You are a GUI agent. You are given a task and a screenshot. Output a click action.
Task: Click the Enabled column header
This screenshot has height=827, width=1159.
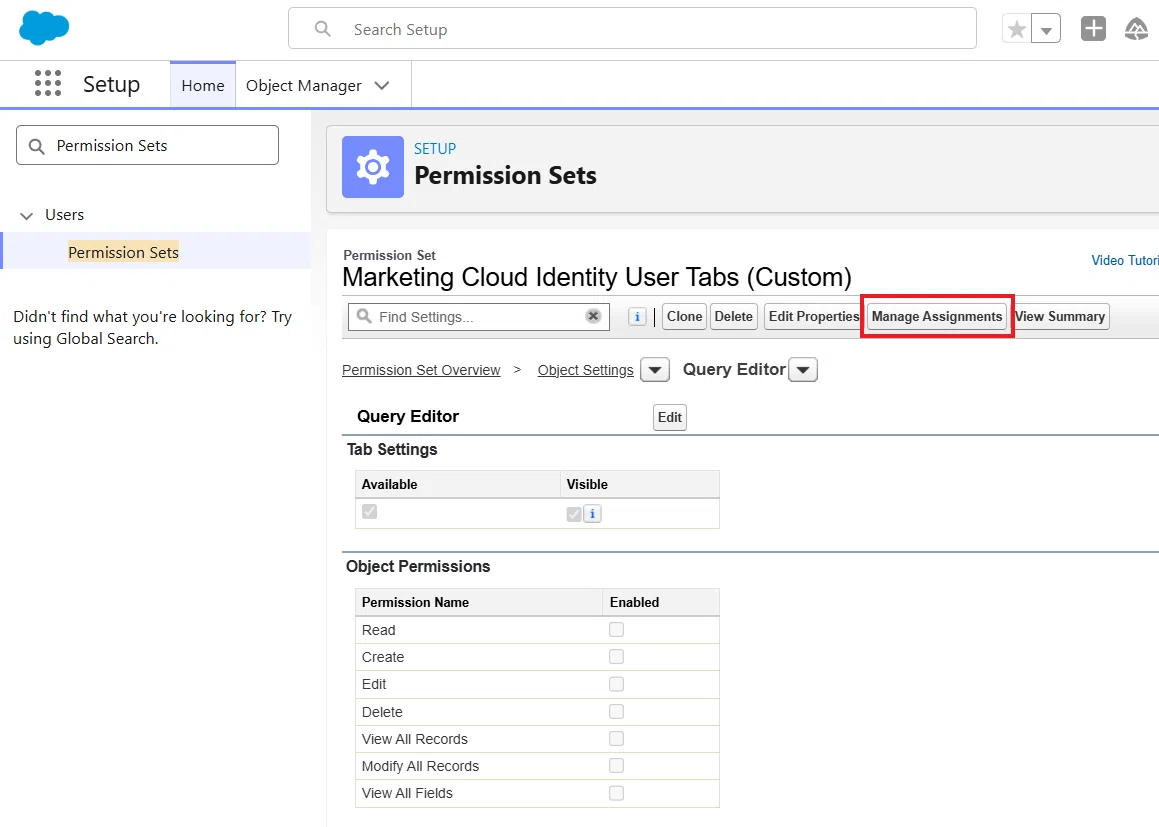tap(634, 602)
